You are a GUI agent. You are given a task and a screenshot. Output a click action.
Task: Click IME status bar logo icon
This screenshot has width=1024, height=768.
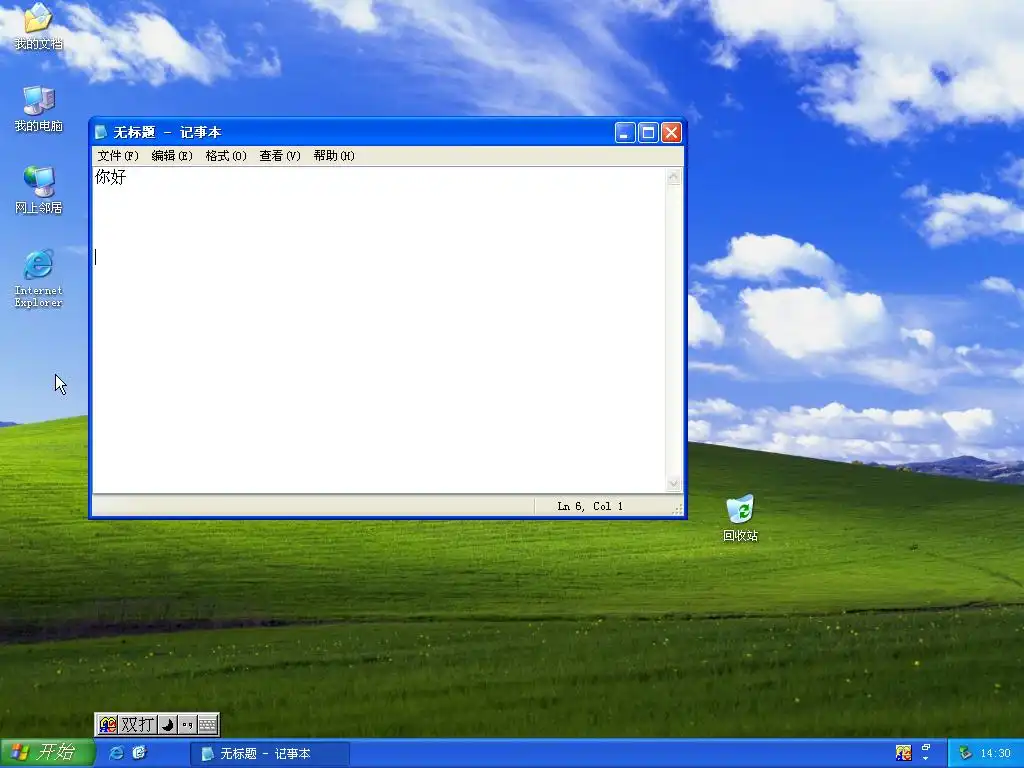tap(108, 724)
